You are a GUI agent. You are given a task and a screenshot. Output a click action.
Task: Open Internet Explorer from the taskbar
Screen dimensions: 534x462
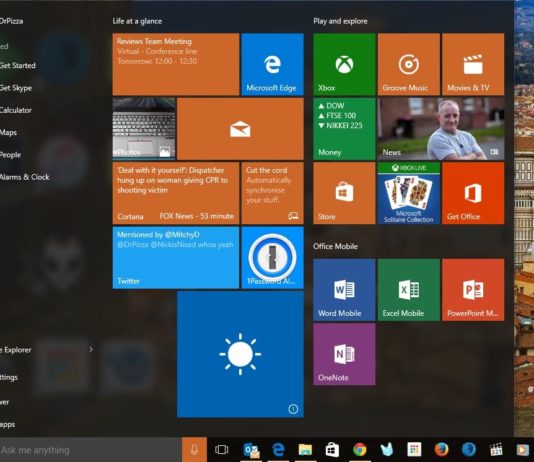[x=469, y=449]
